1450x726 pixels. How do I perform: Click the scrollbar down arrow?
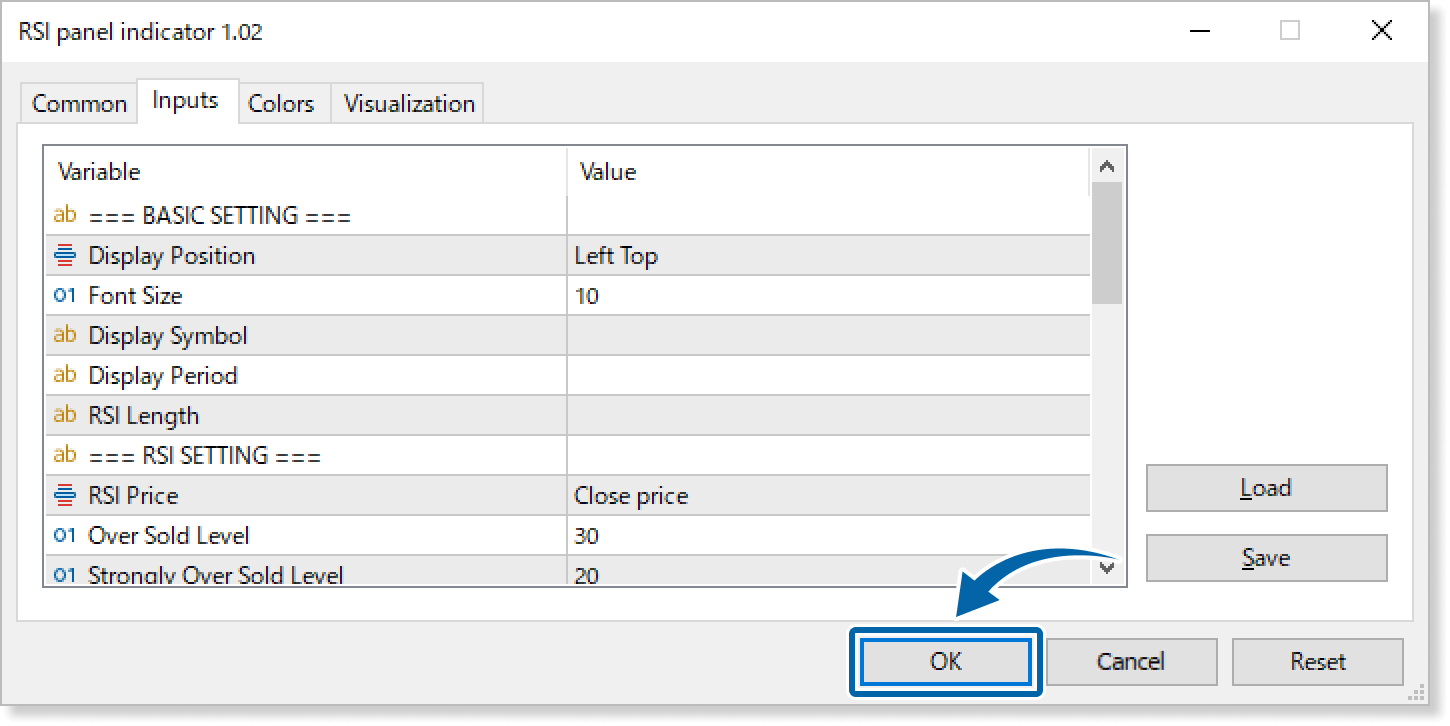pos(1106,568)
